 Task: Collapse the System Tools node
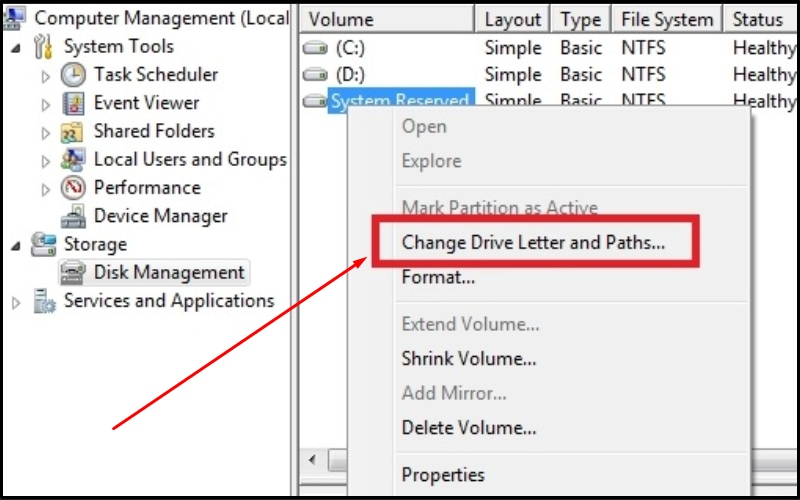[x=16, y=48]
